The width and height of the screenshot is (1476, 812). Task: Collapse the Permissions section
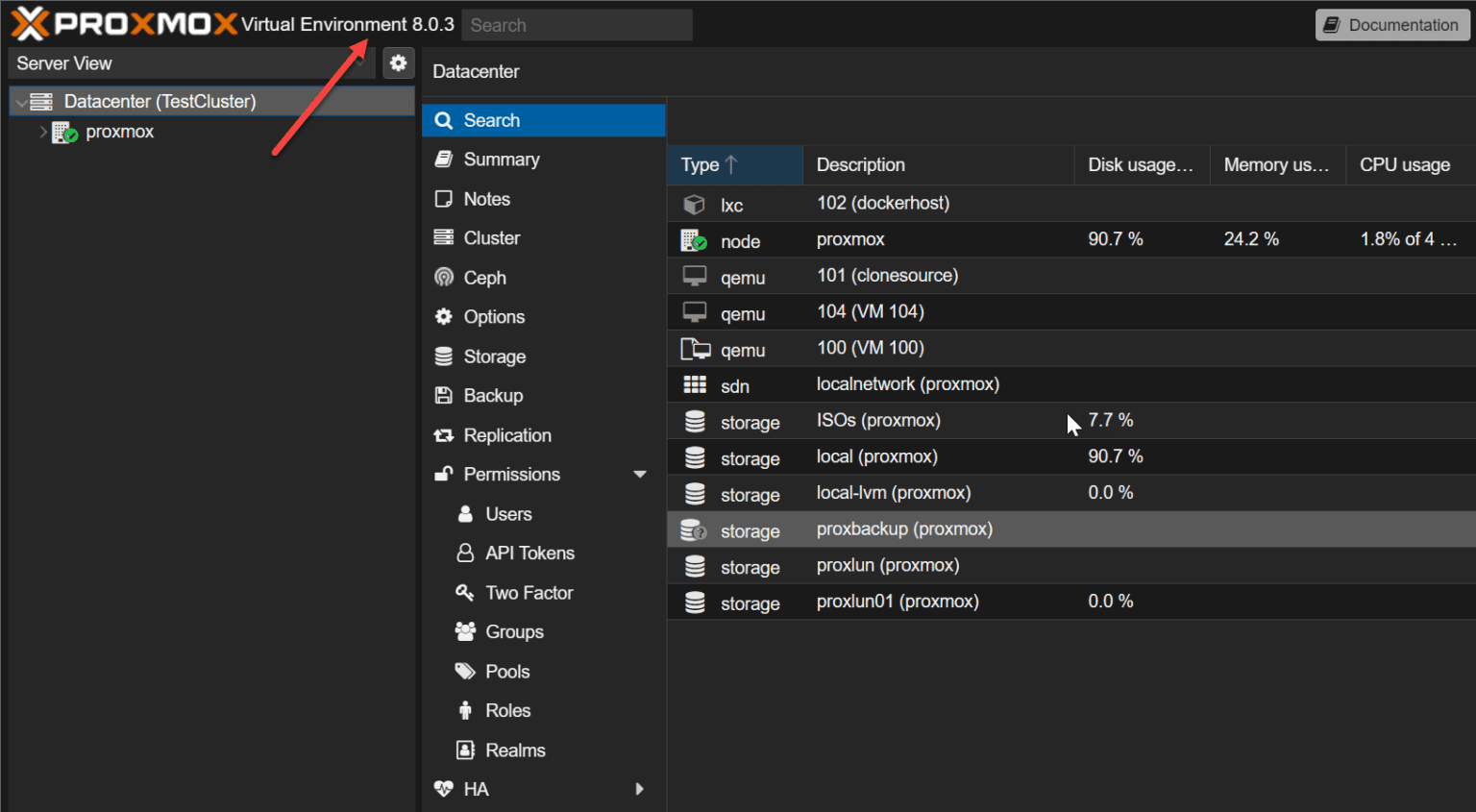640,474
